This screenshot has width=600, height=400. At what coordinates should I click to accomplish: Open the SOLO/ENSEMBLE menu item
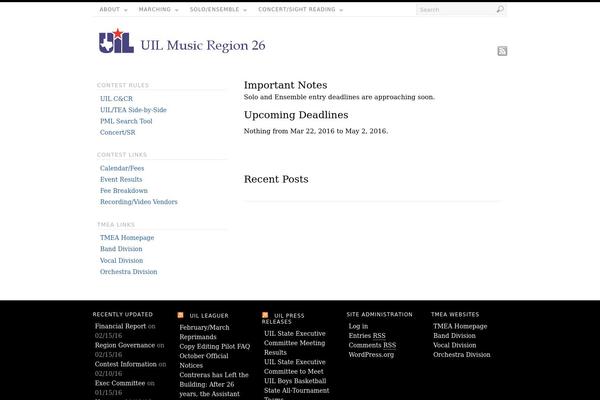tap(214, 9)
